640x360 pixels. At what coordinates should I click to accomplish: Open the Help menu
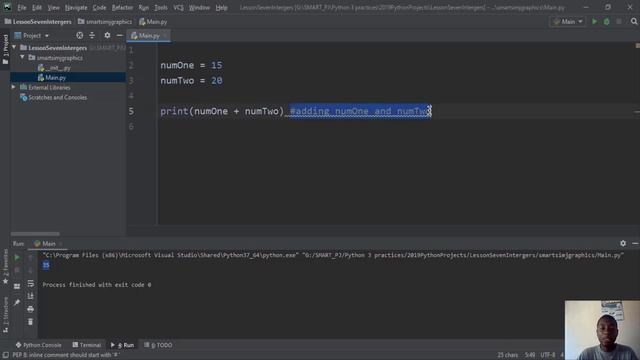(x=222, y=8)
